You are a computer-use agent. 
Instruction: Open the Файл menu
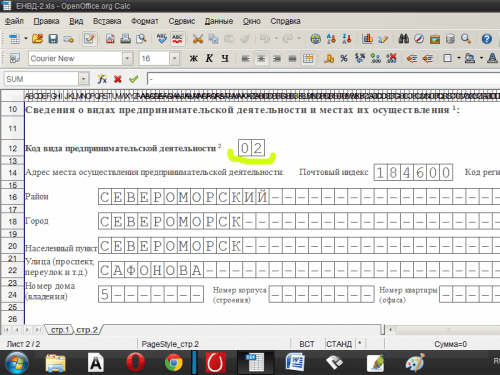coord(14,21)
